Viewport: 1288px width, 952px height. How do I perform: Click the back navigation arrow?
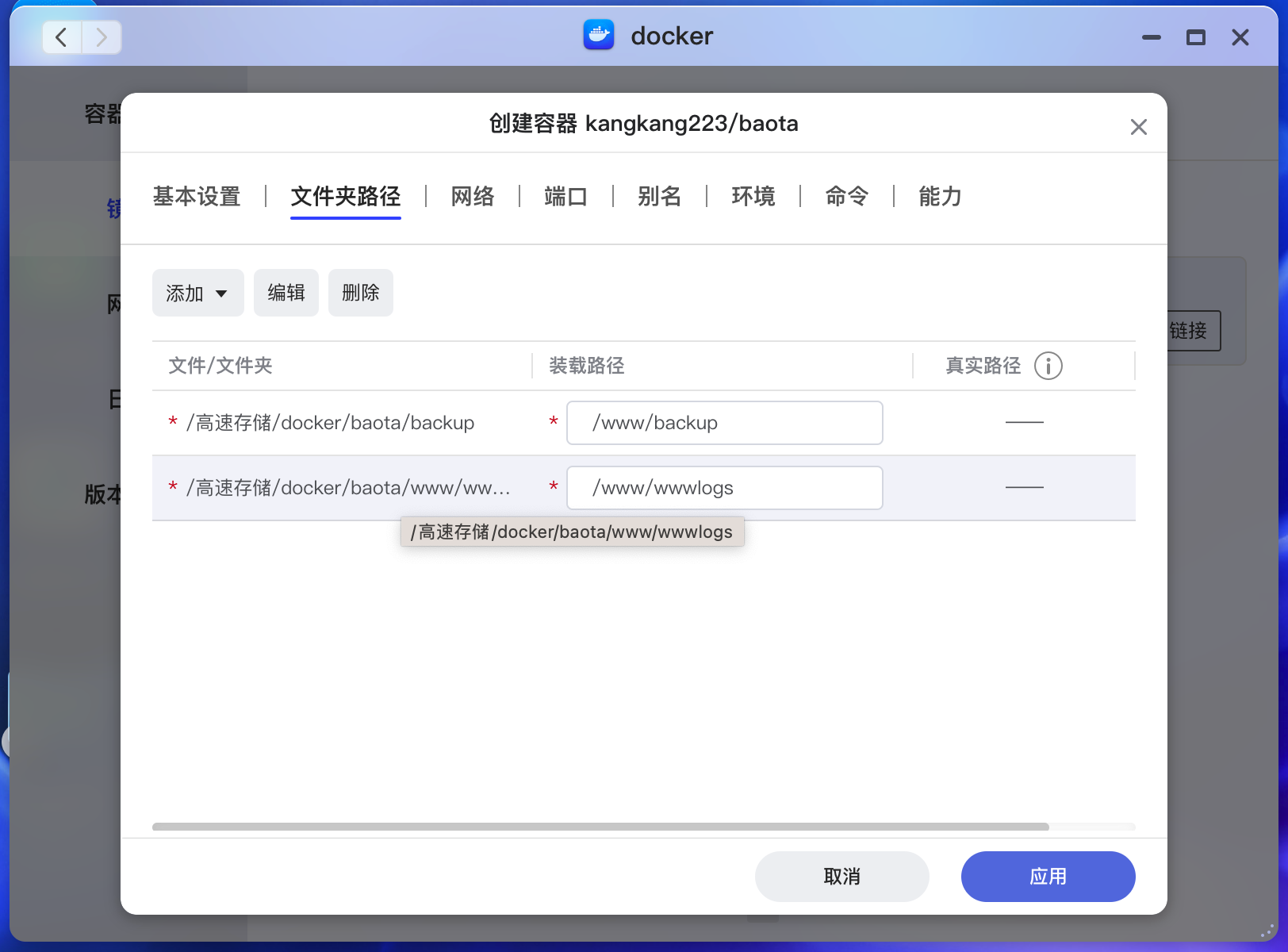point(62,37)
